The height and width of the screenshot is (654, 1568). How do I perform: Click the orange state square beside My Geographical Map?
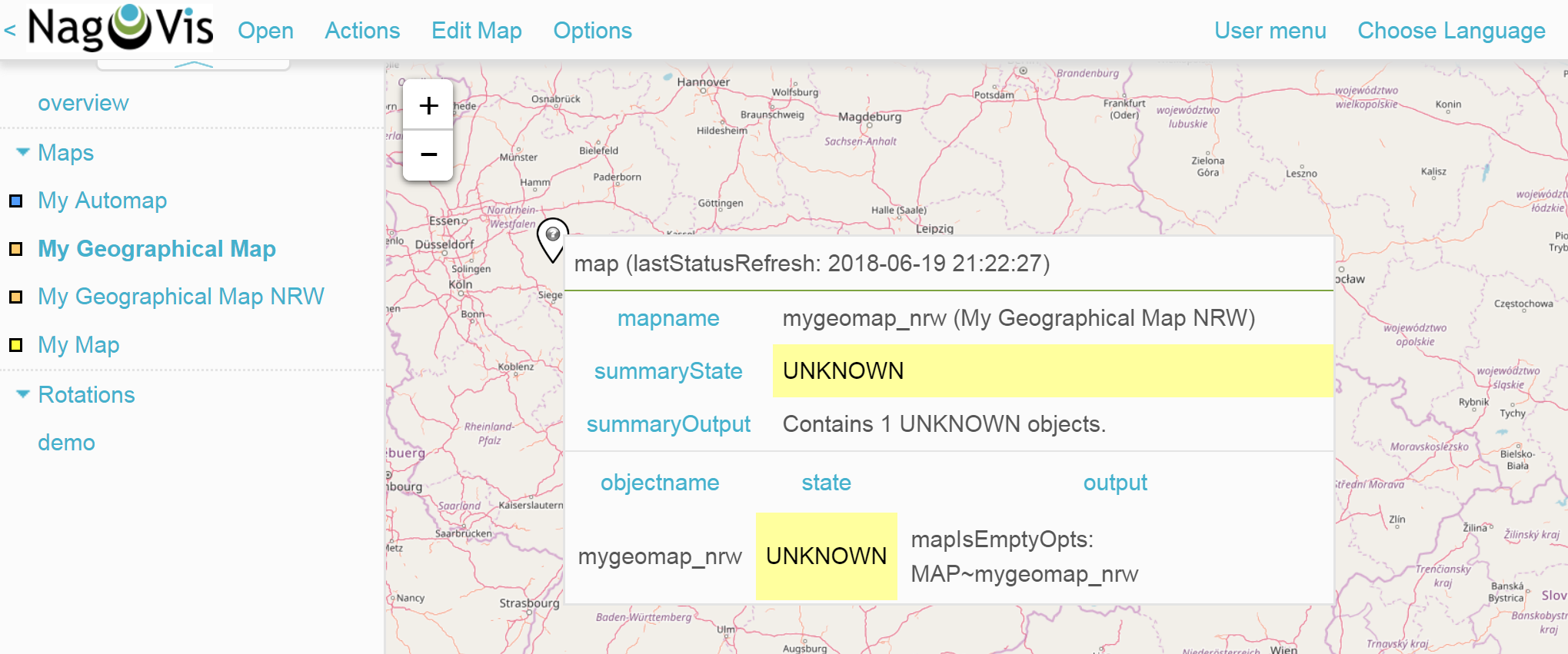[x=15, y=249]
